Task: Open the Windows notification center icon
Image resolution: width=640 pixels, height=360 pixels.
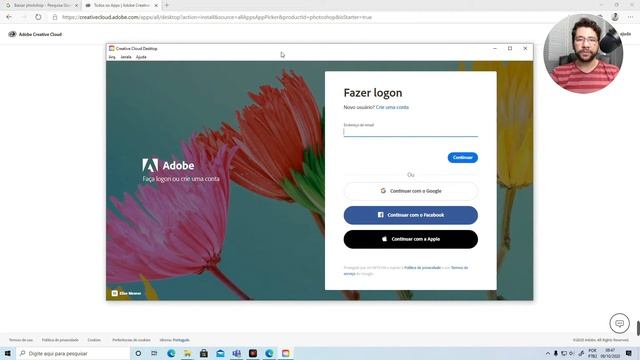Action: 629,353
